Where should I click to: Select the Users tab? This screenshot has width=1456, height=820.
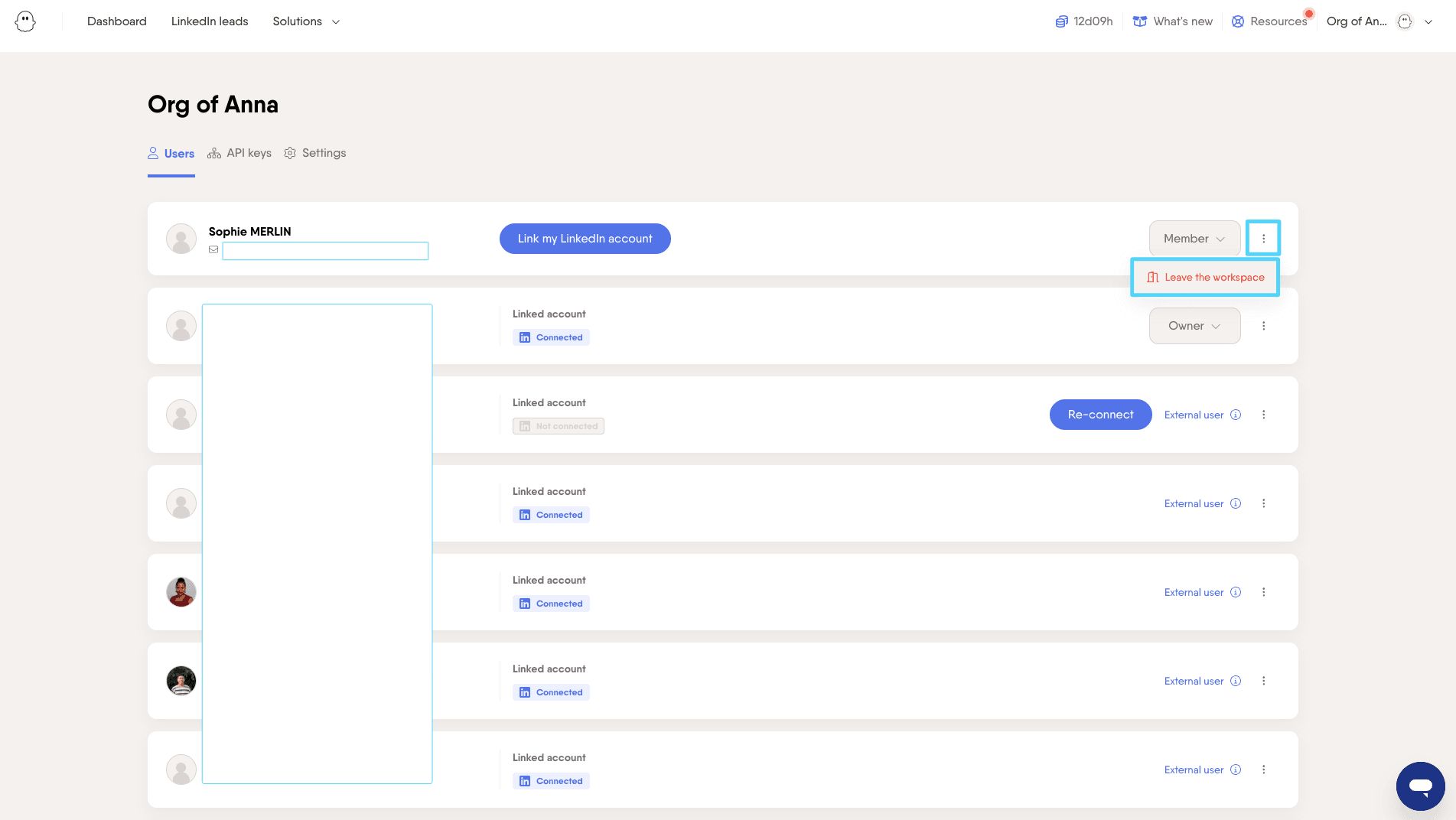171,153
